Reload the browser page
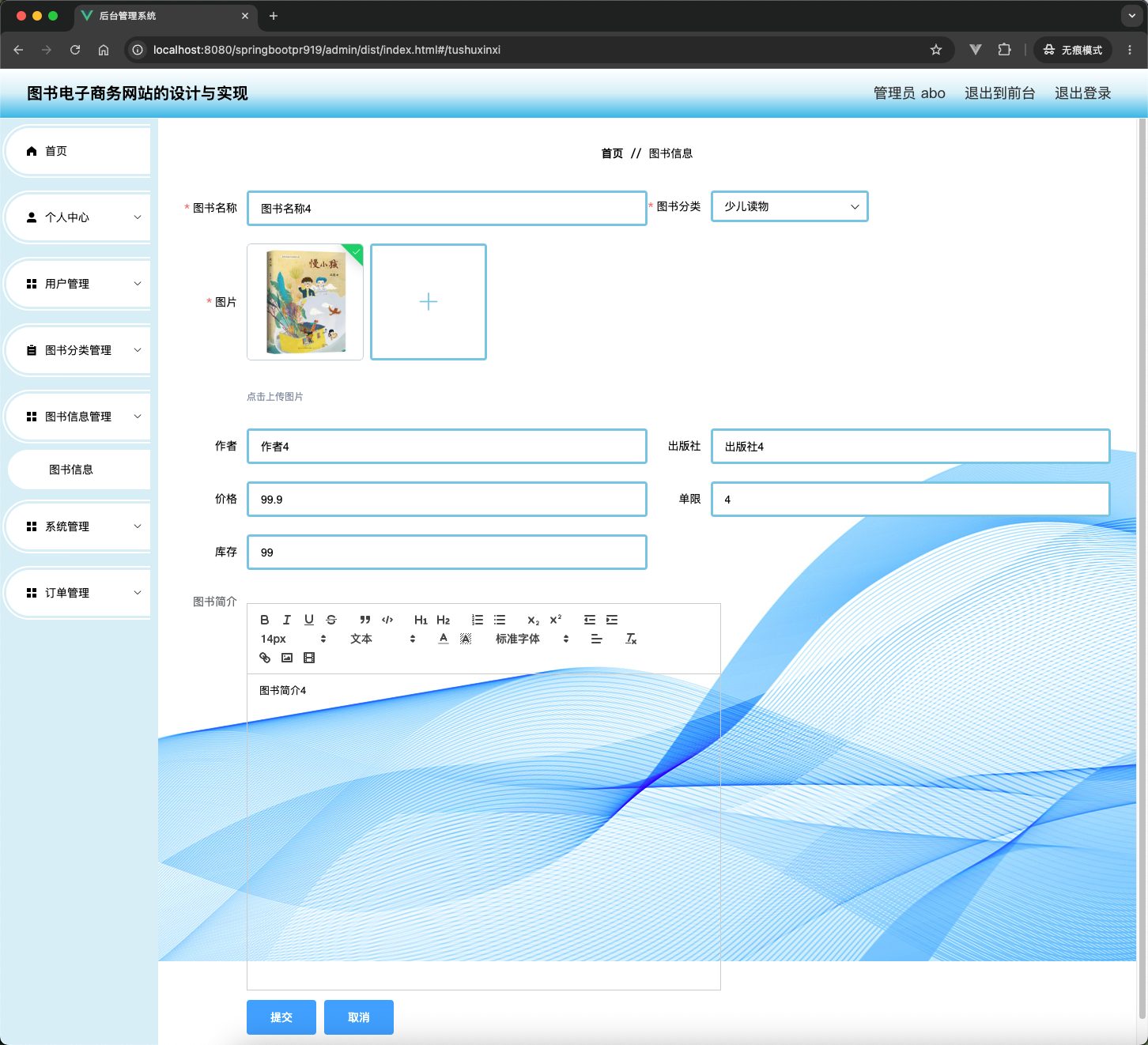1148x1045 pixels. tap(75, 50)
